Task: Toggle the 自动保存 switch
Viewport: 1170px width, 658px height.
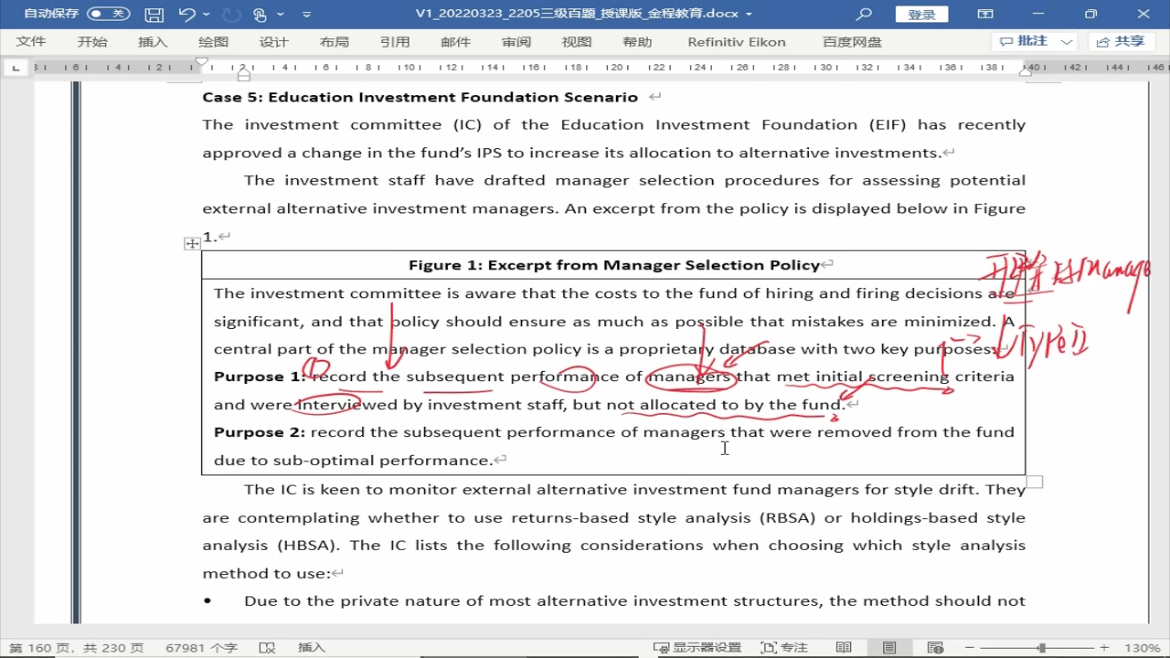Action: pyautogui.click(x=108, y=13)
